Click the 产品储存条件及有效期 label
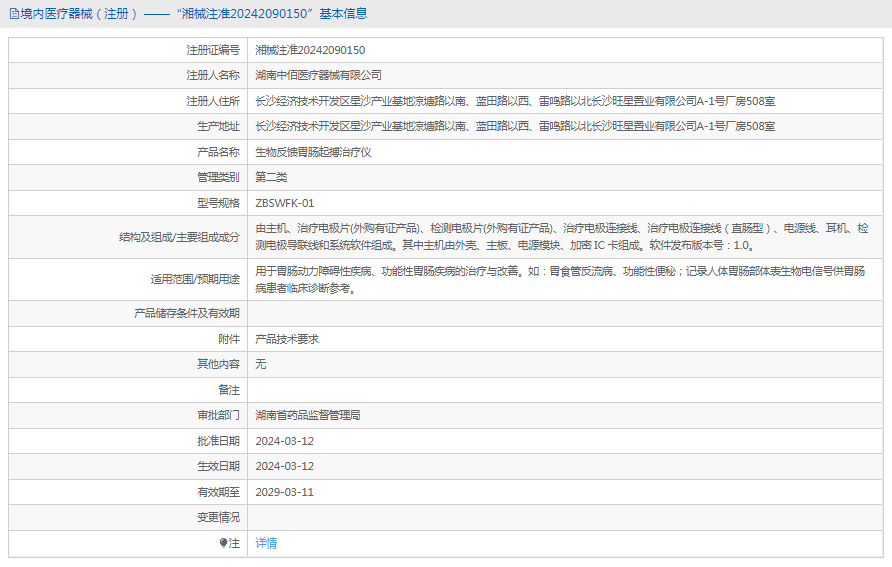This screenshot has width=892, height=567. click(187, 313)
